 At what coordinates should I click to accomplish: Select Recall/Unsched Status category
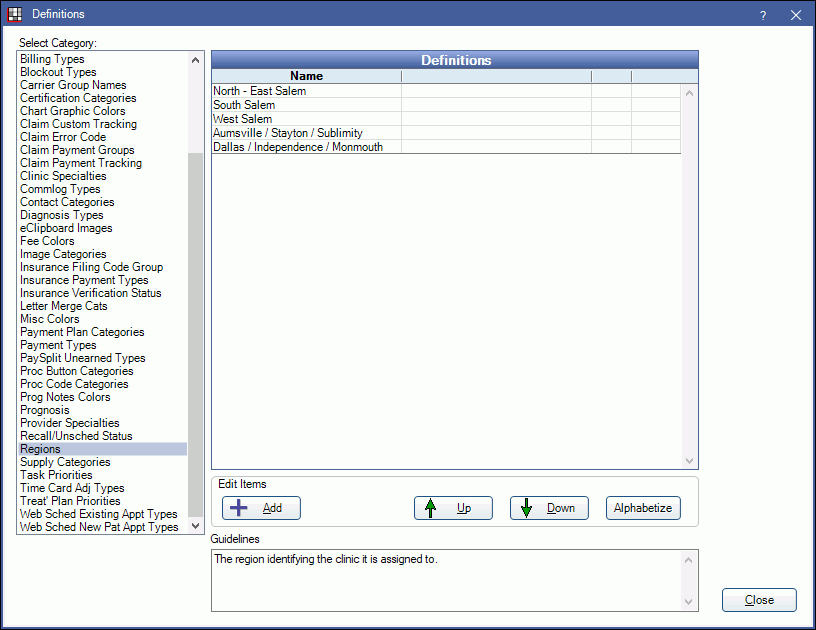pos(103,436)
